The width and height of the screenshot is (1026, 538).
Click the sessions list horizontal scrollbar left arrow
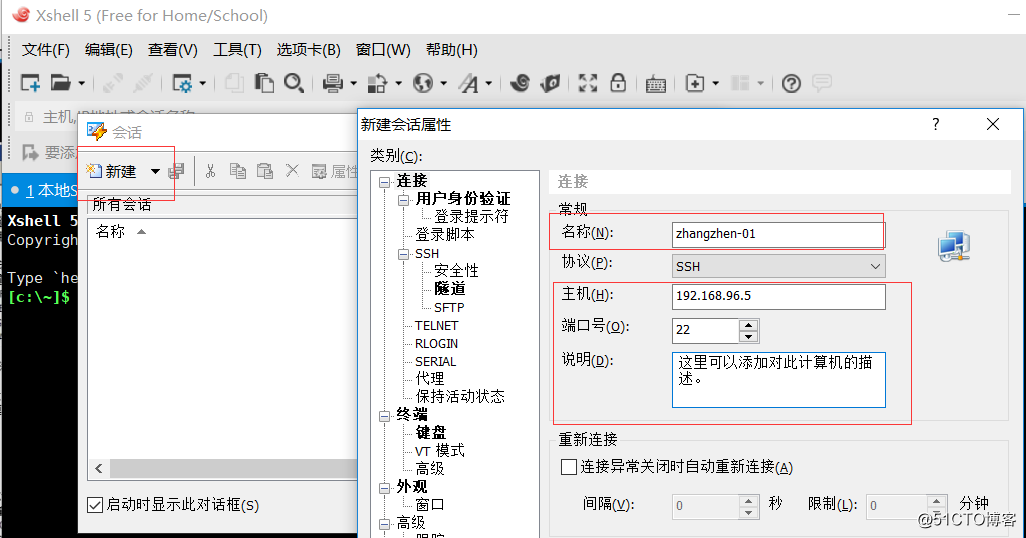click(99, 469)
